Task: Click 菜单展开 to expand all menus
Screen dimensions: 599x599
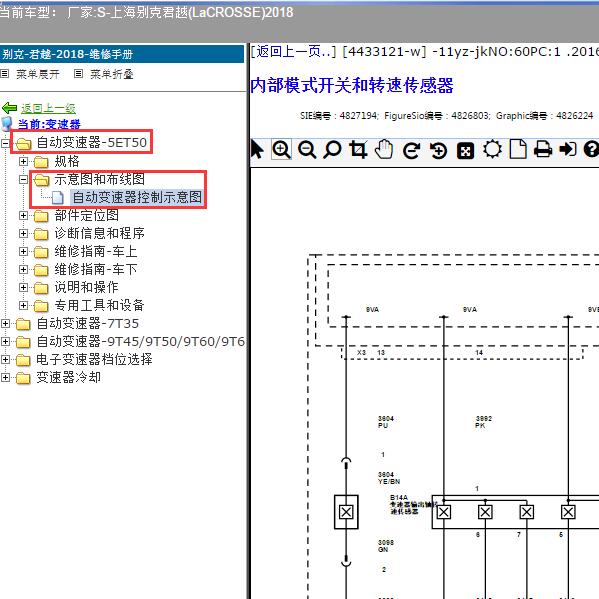Action: pos(38,74)
